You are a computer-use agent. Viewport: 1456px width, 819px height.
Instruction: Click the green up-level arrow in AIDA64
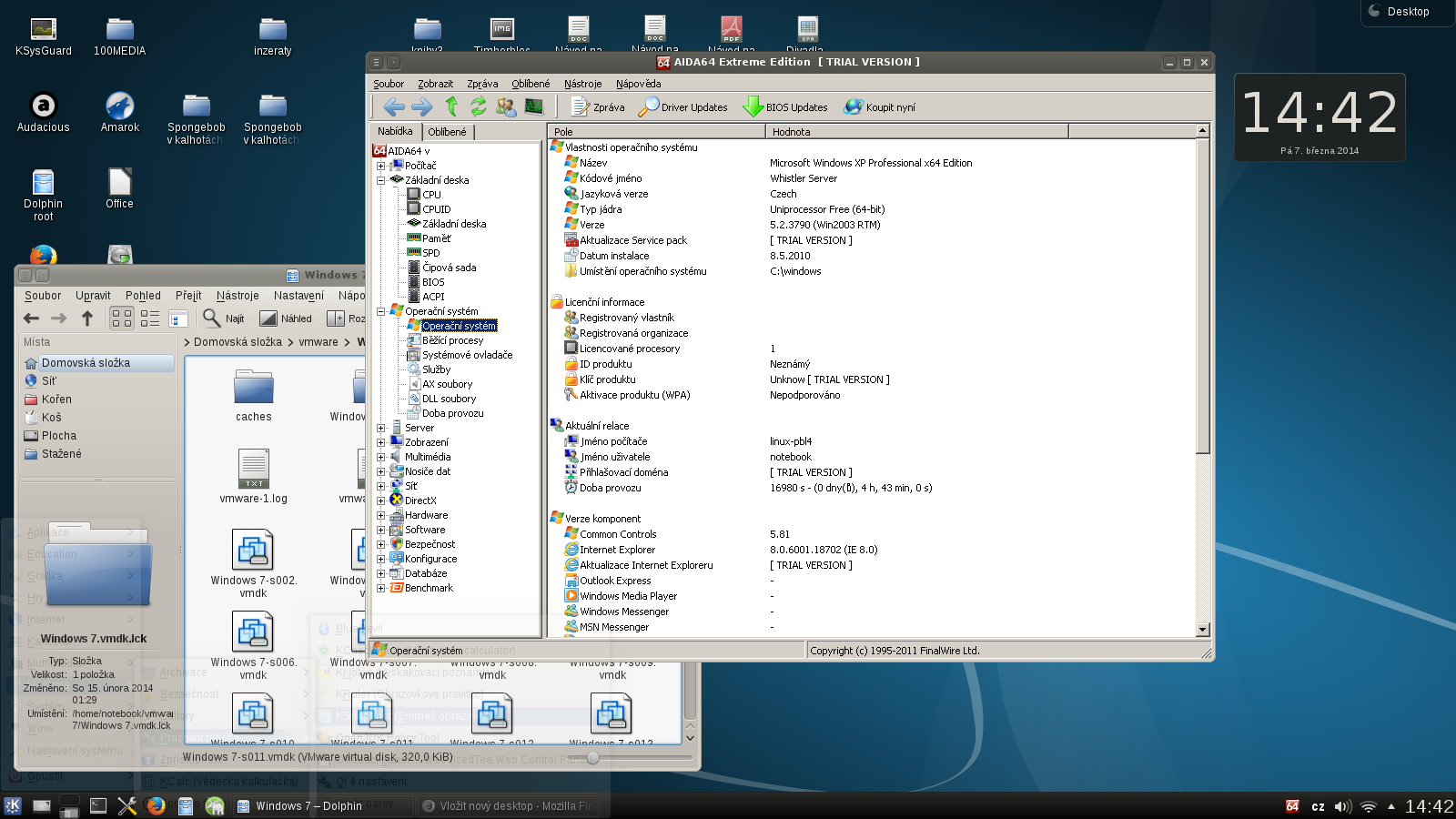pyautogui.click(x=451, y=106)
